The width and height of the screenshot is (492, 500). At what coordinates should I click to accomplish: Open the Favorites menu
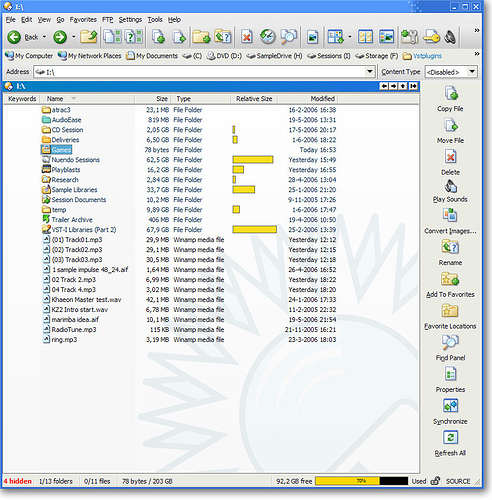pyautogui.click(x=83, y=20)
